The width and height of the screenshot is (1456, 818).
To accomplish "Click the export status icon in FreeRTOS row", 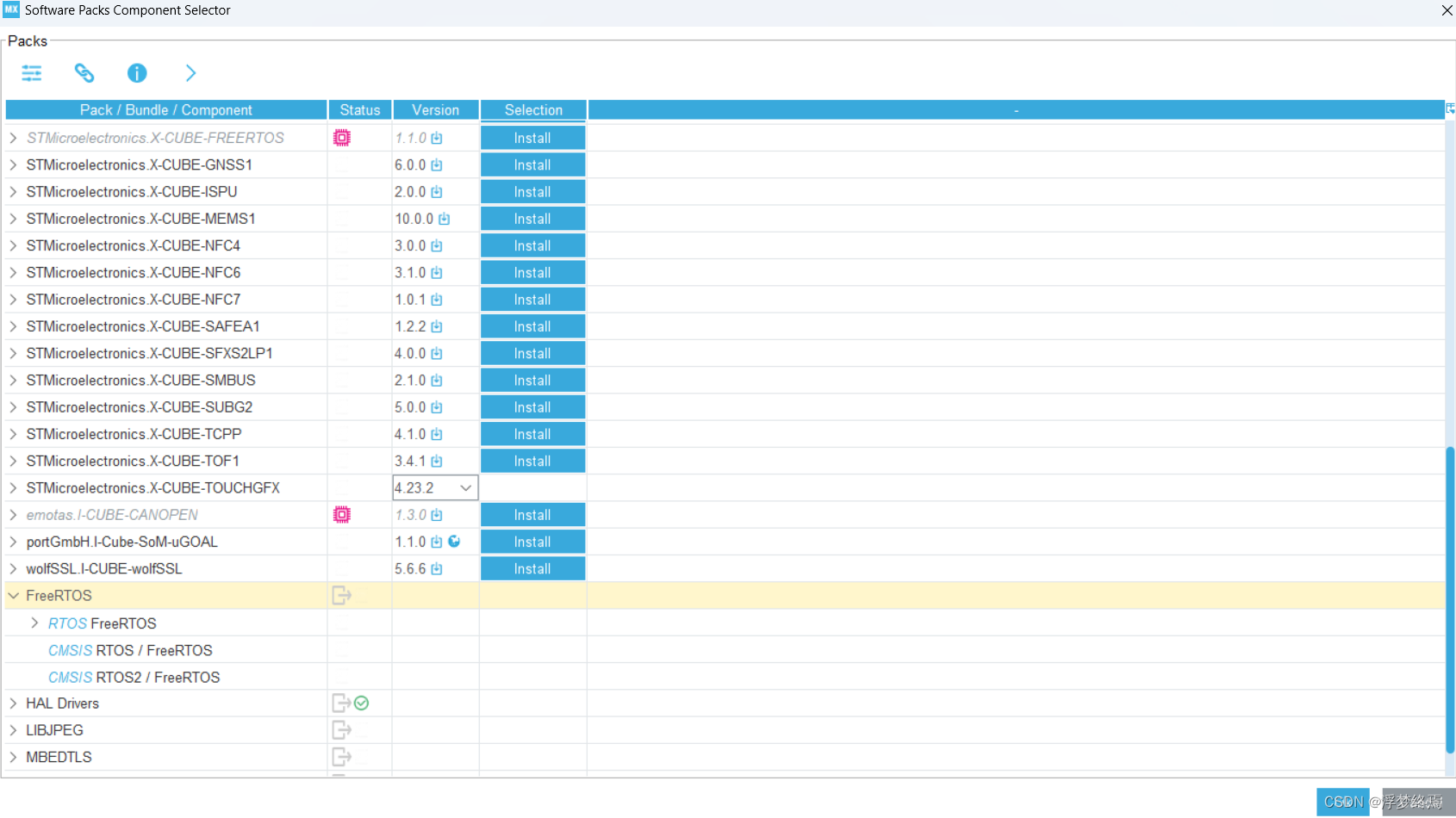I will [342, 596].
